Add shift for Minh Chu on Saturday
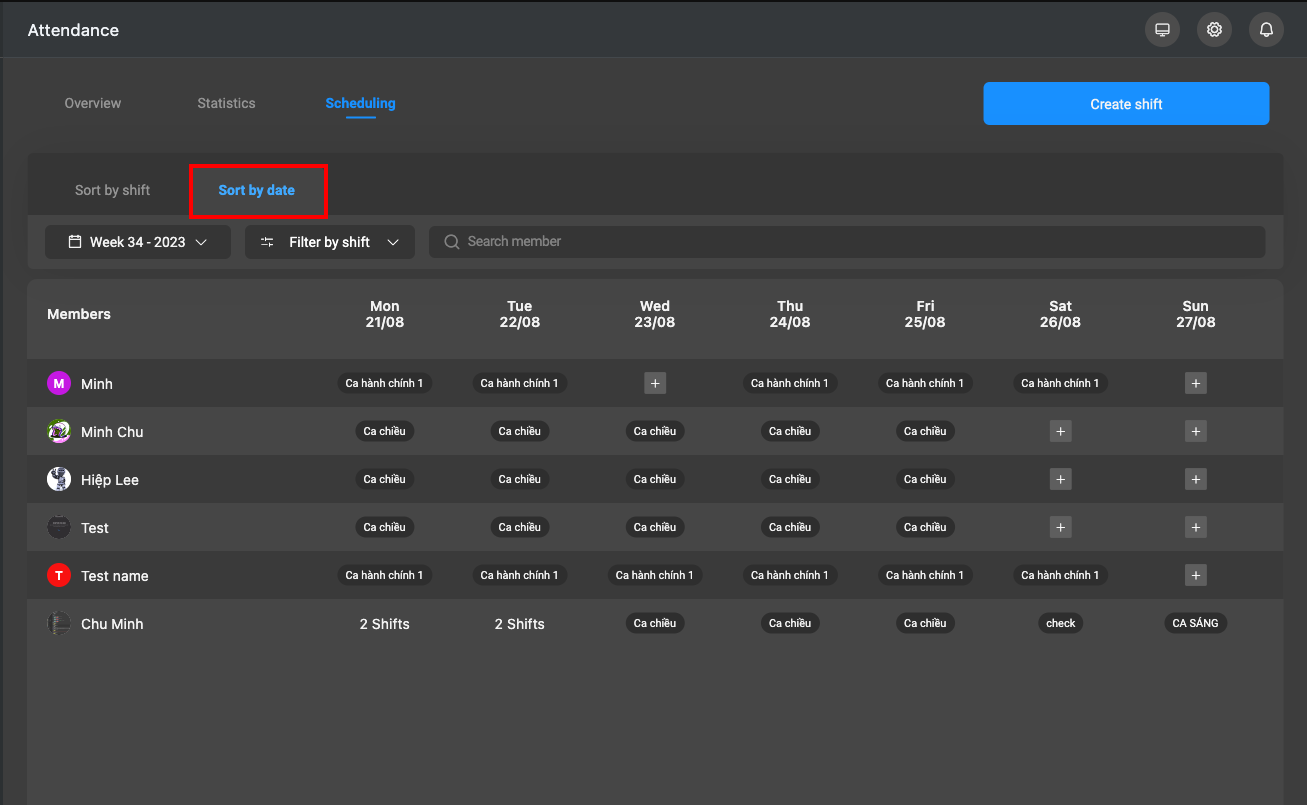This screenshot has width=1307, height=805. coord(1061,431)
